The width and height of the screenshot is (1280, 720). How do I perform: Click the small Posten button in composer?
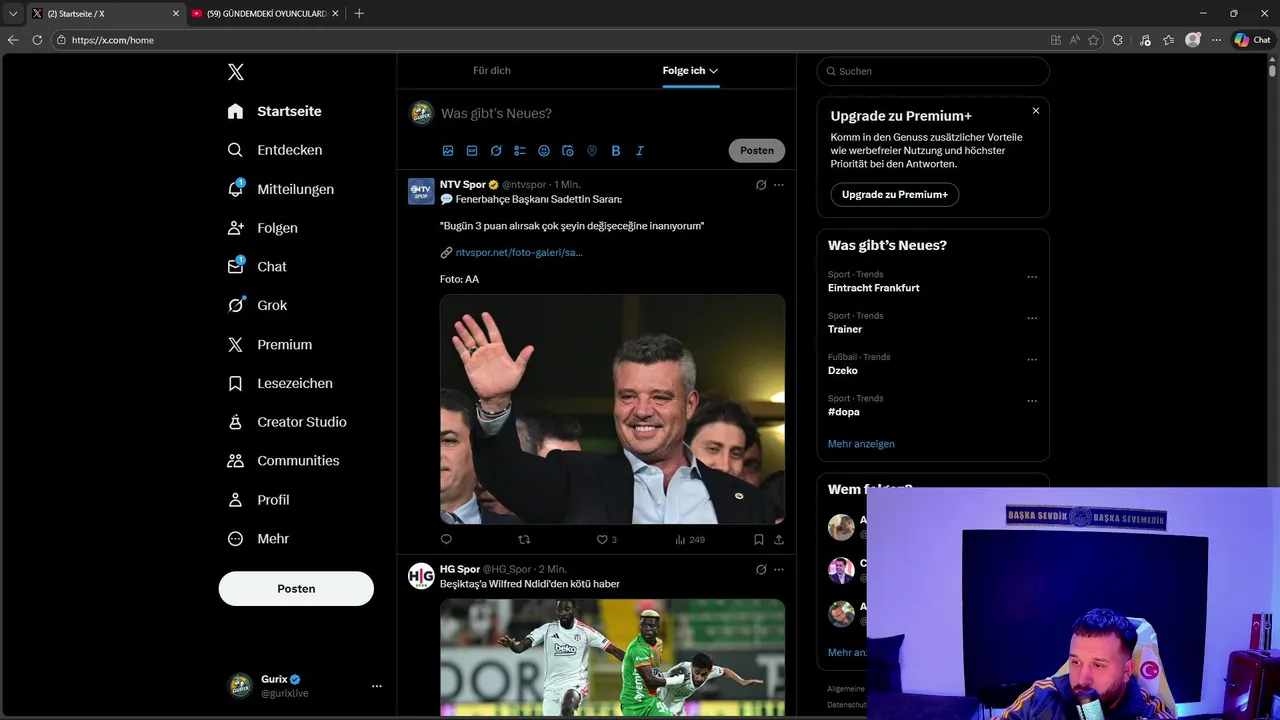click(x=757, y=151)
